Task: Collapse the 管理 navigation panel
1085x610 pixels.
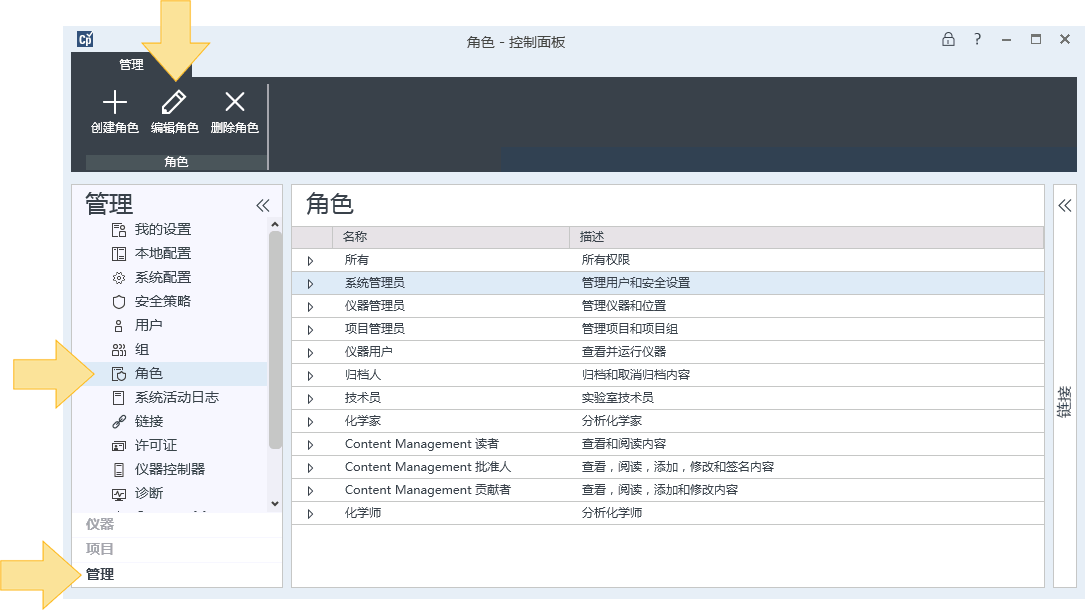Action: tap(263, 205)
